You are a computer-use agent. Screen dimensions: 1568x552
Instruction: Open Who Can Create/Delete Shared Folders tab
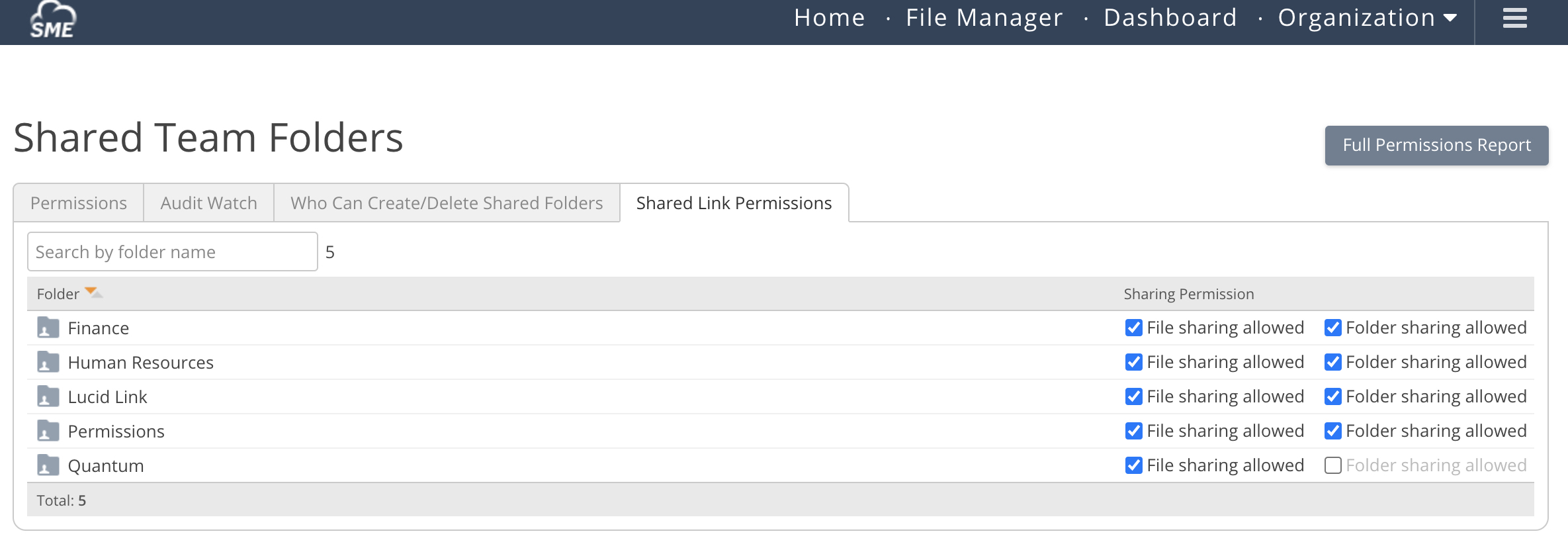pyautogui.click(x=447, y=203)
